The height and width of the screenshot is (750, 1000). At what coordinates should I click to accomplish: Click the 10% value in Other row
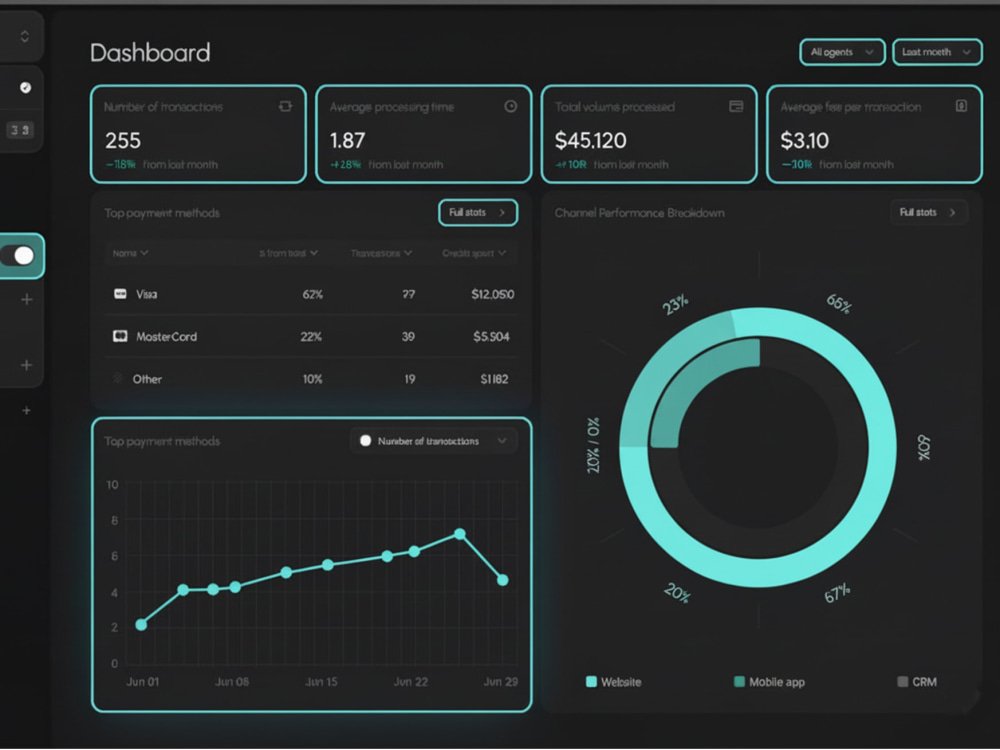click(x=312, y=379)
